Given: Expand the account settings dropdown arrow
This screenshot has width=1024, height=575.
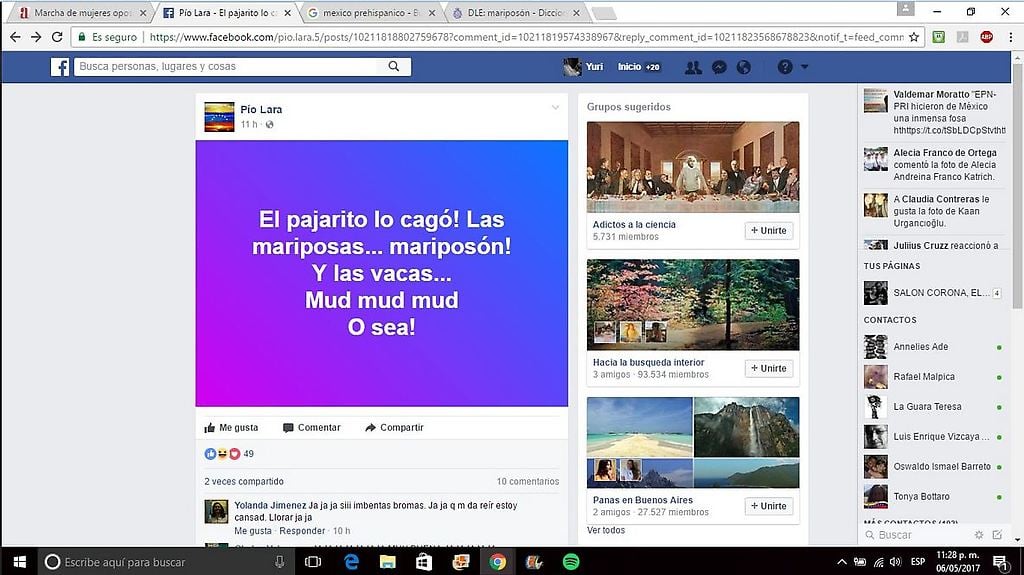Looking at the screenshot, I should 805,67.
